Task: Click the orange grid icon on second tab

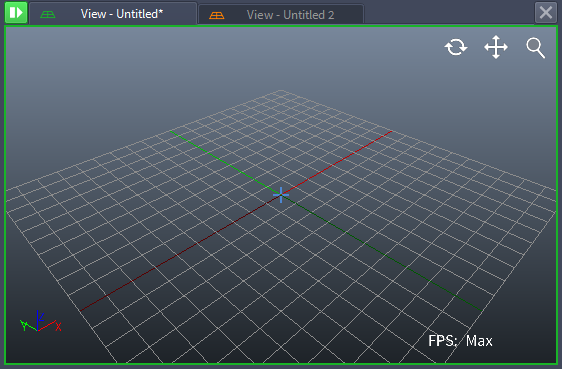Action: tap(216, 15)
